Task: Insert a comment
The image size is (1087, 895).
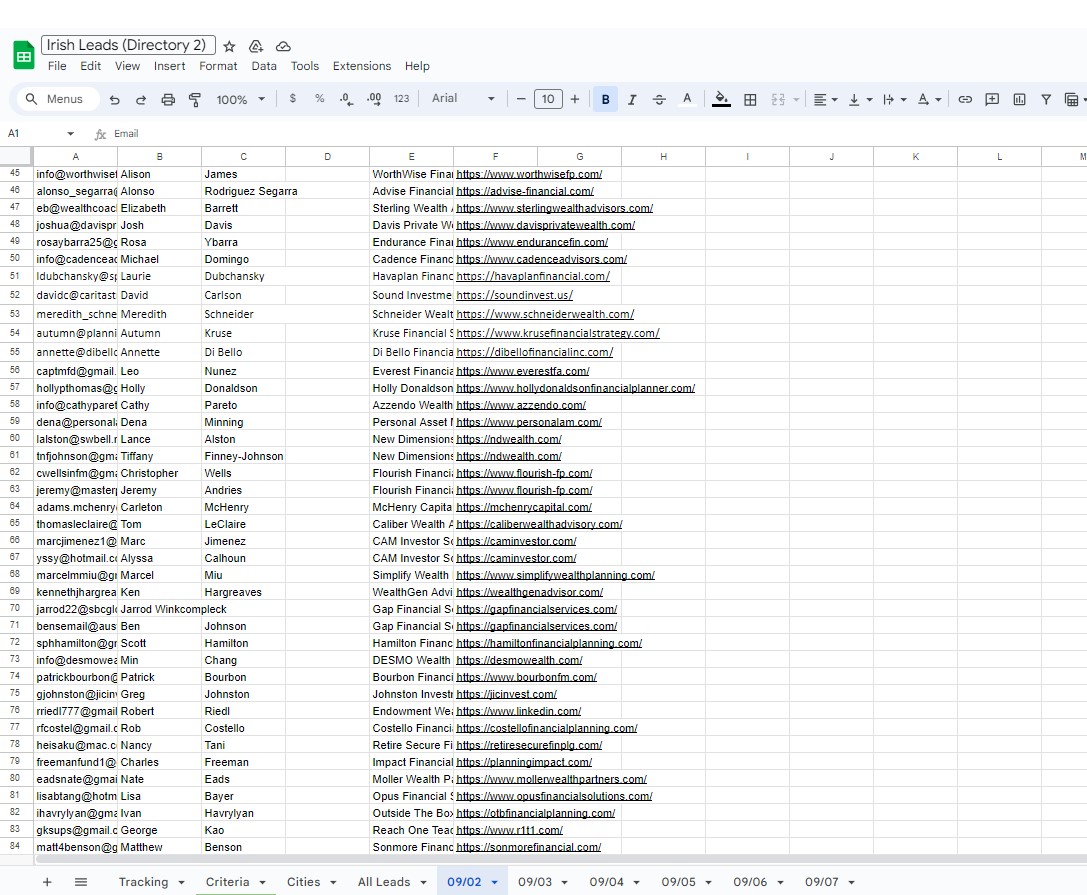Action: click(x=992, y=99)
